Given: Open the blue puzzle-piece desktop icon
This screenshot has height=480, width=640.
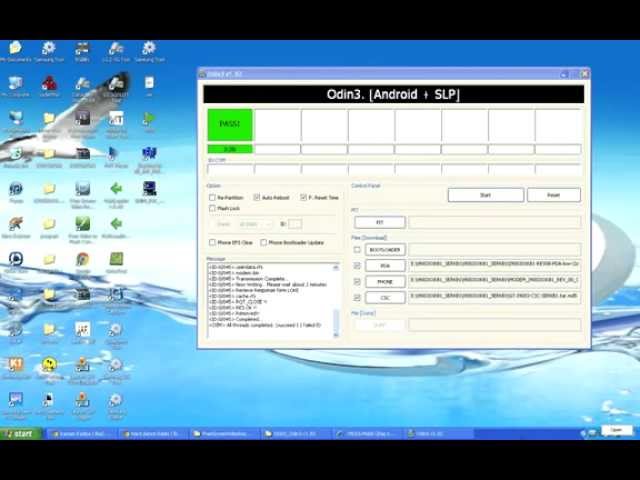Looking at the screenshot, I should (x=149, y=153).
